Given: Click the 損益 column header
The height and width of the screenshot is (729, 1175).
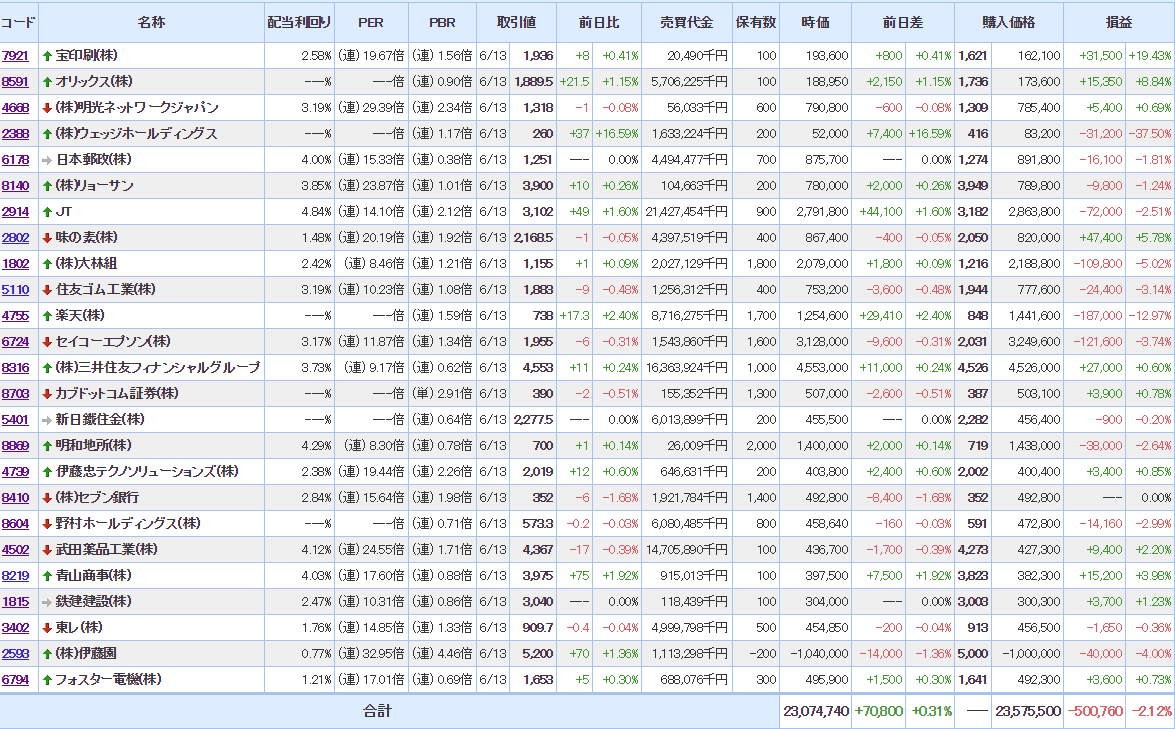Looking at the screenshot, I should point(1119,22).
